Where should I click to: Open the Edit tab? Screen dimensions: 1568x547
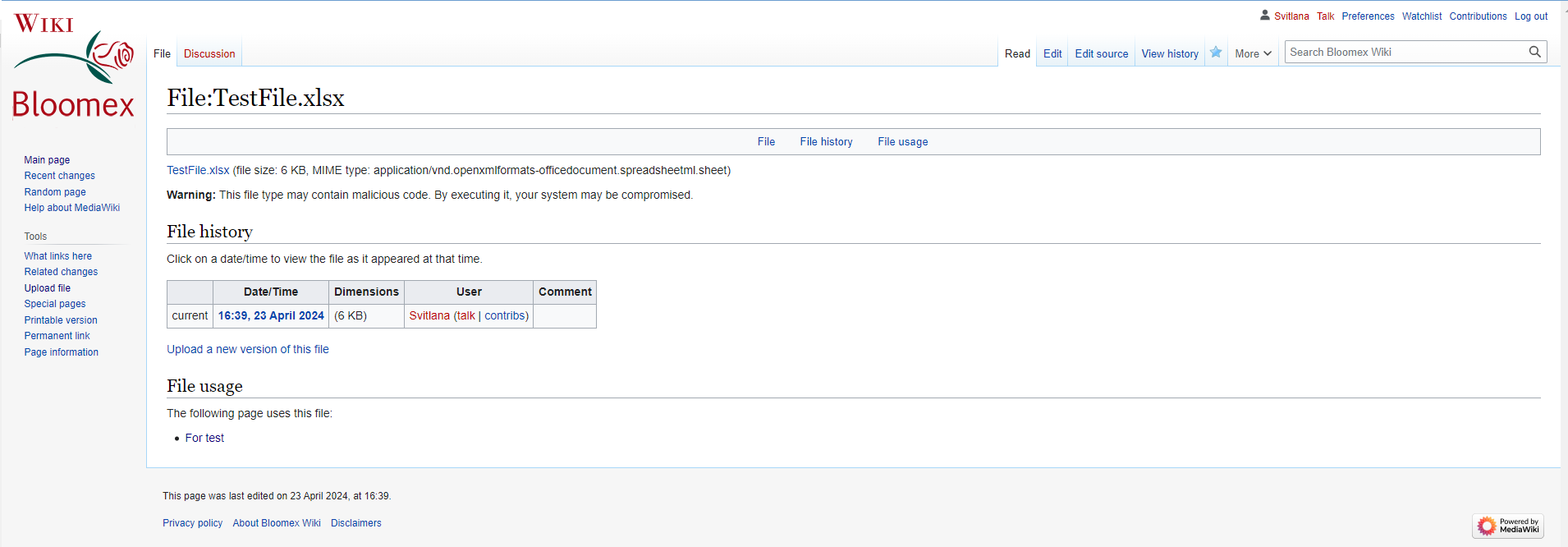click(1052, 54)
